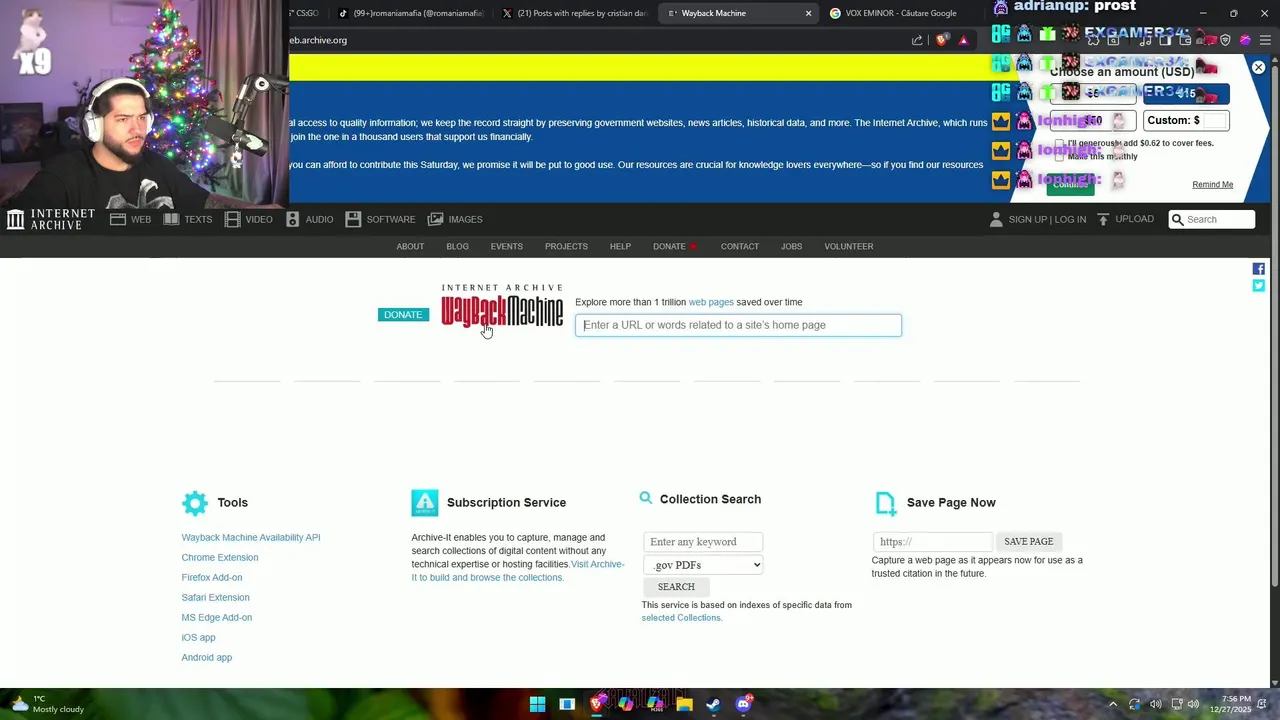Open the HELP menu item
Image resolution: width=1280 pixels, height=720 pixels.
coord(620,246)
